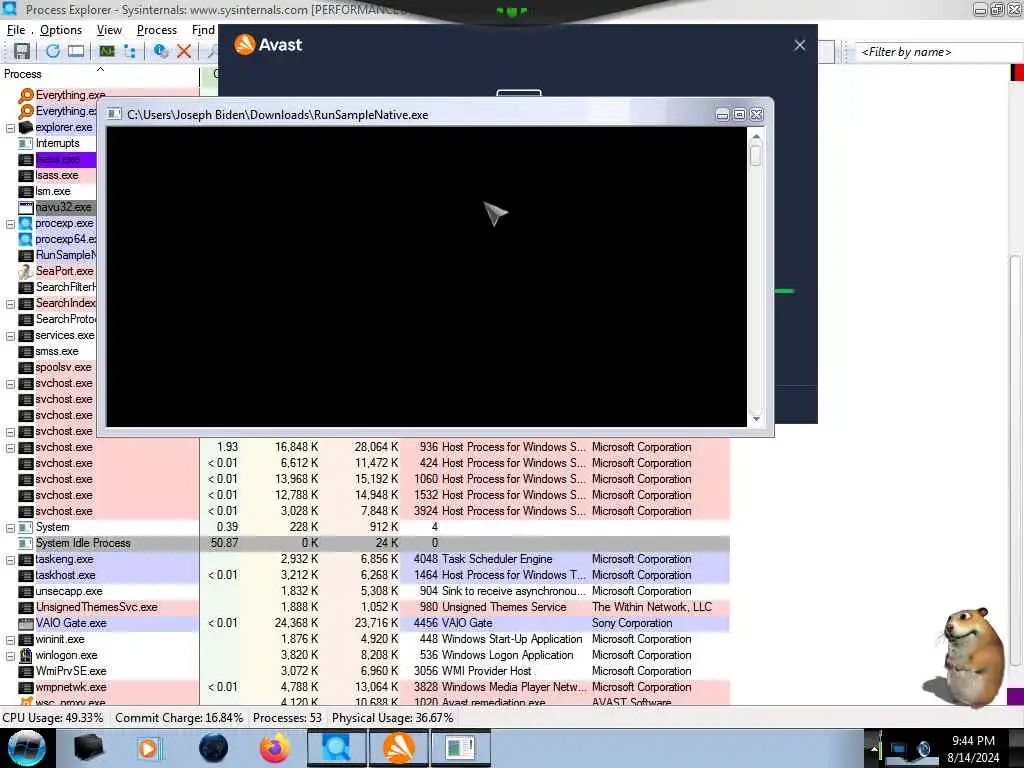Open process Properties toolbar icon
Image resolution: width=1024 pixels, height=768 pixels.
160,51
